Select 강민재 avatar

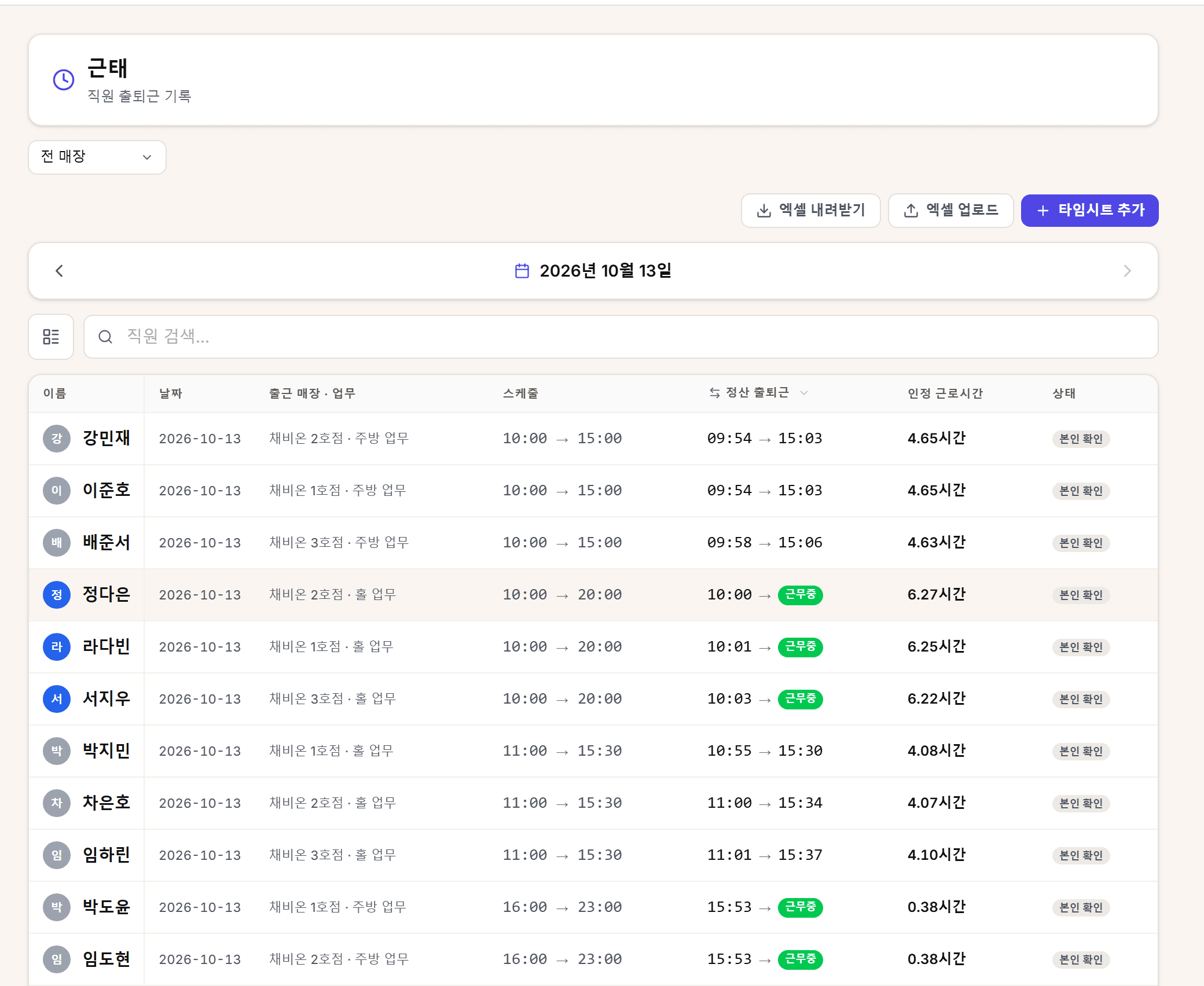[x=57, y=439]
